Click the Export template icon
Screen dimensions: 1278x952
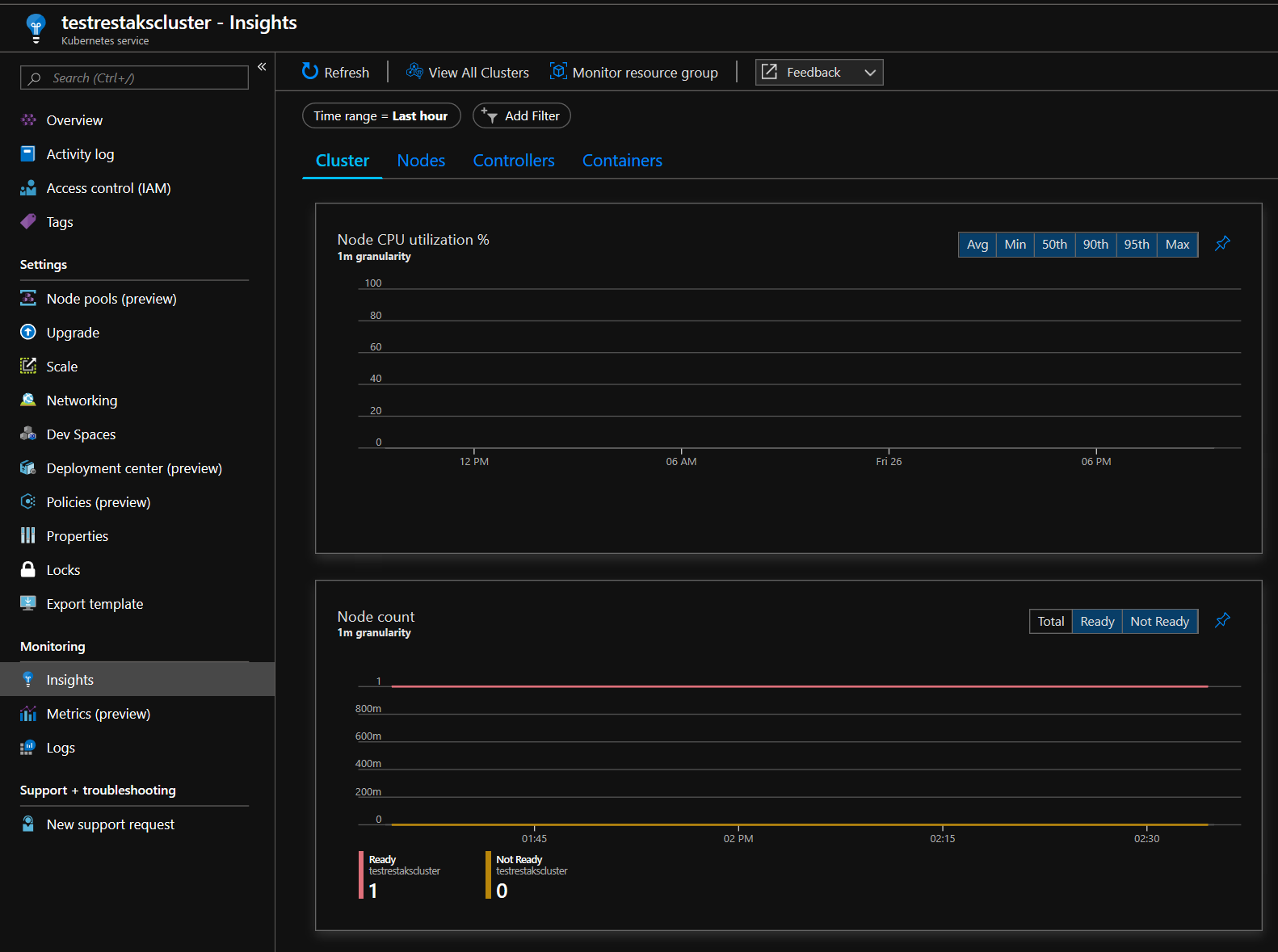(x=28, y=604)
